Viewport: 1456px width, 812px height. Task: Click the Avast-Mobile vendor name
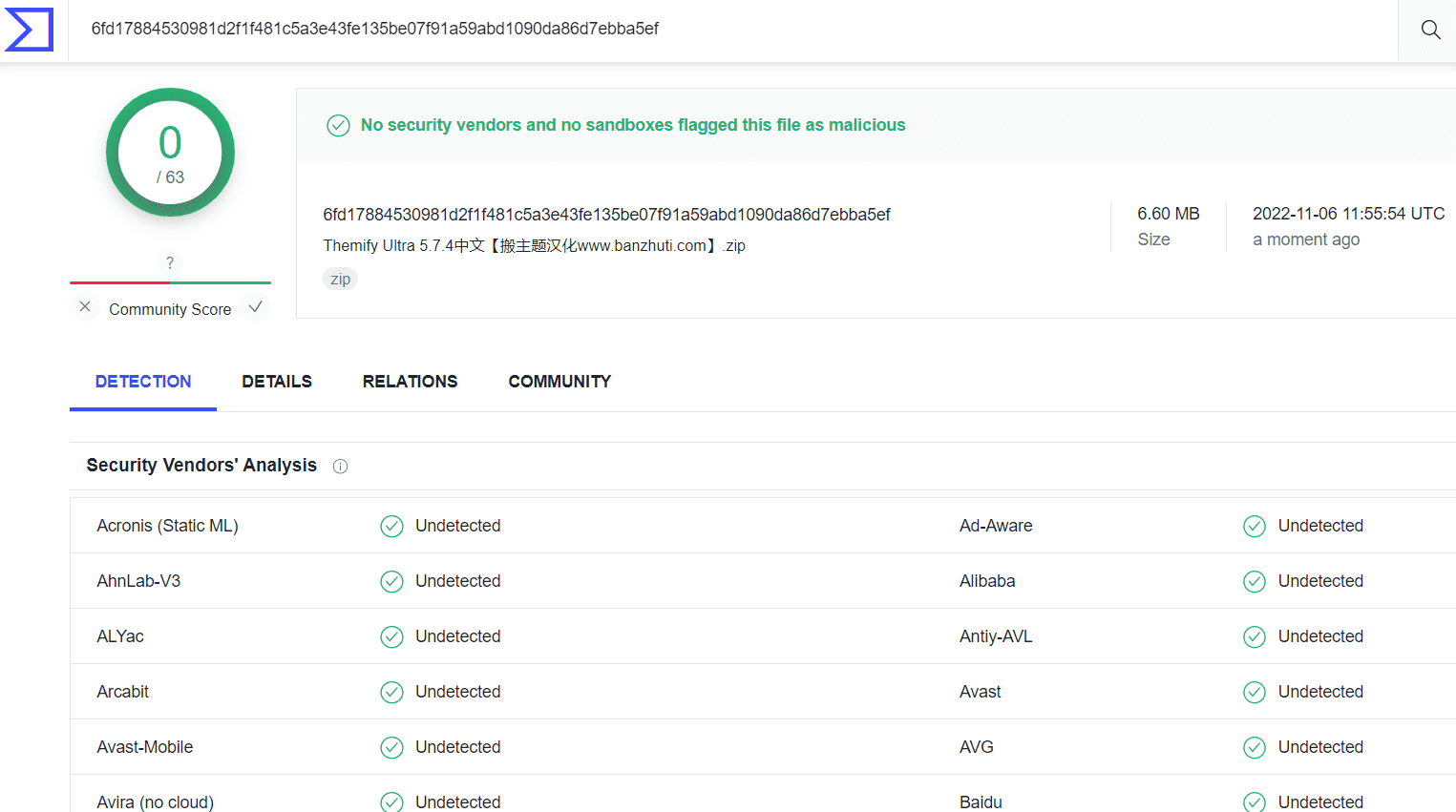145,747
